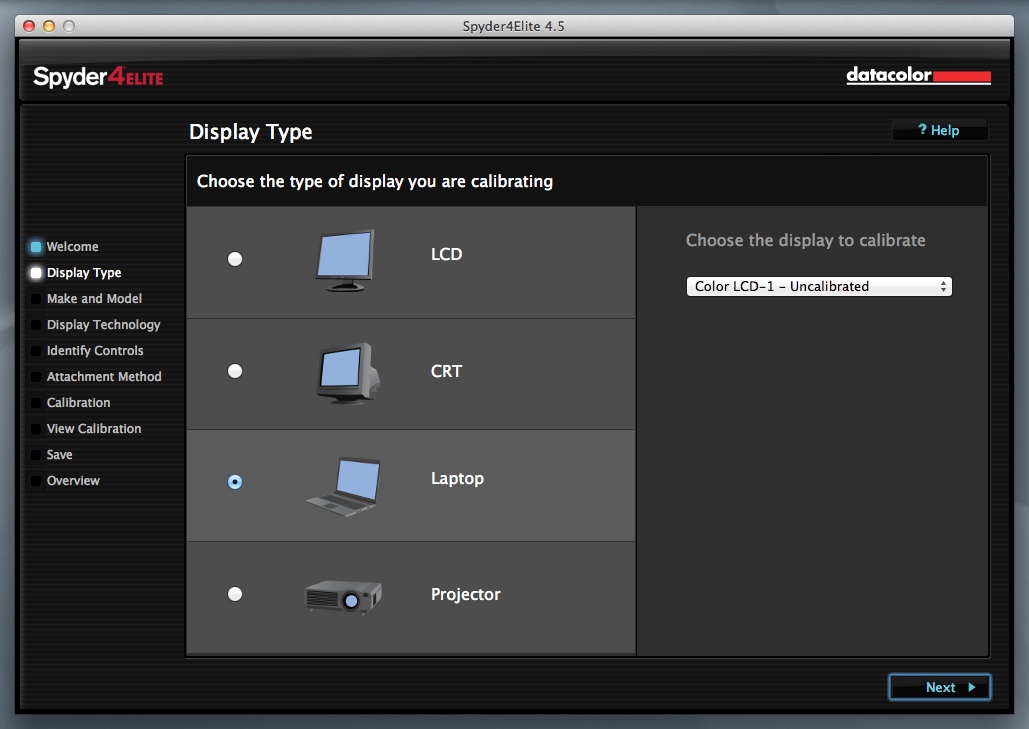Click the datacolor brand logo
This screenshot has height=729, width=1029.
click(x=918, y=76)
